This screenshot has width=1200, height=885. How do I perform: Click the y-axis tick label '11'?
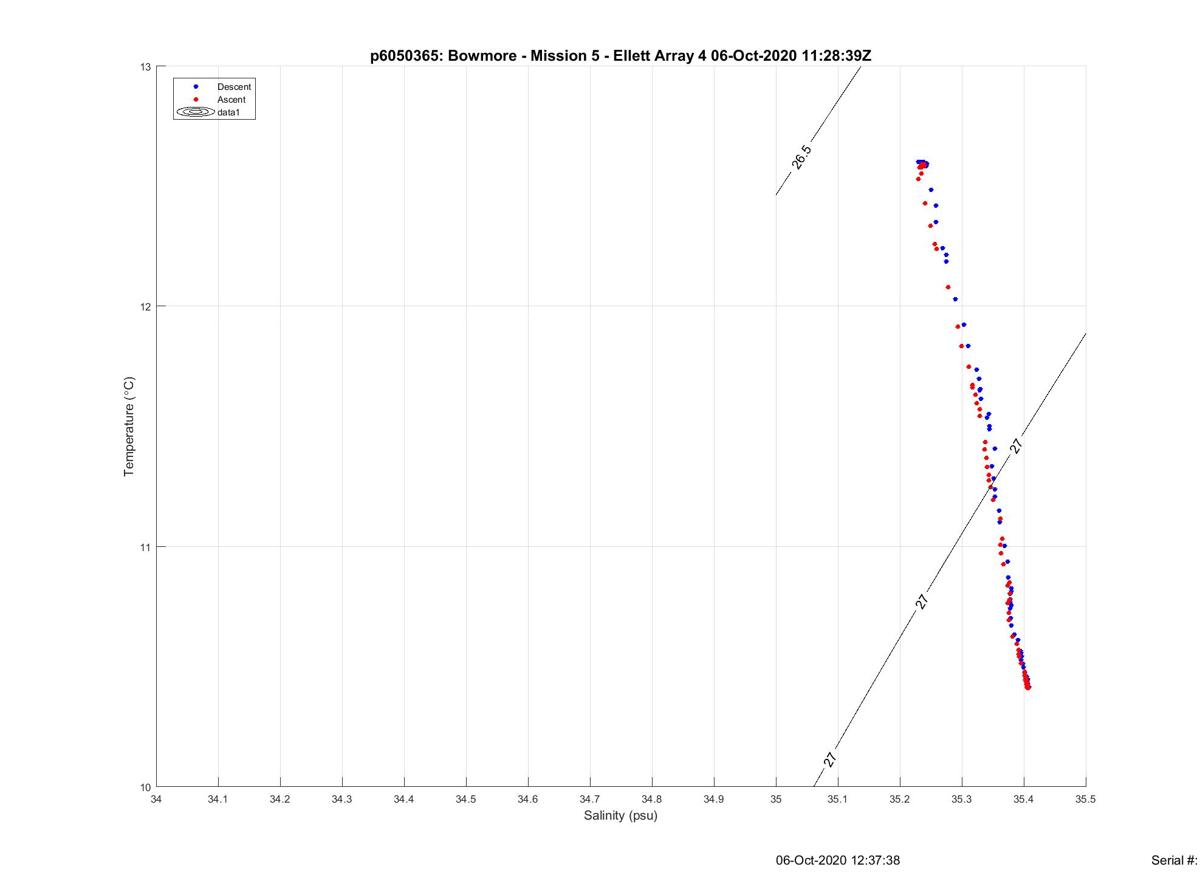(x=145, y=547)
